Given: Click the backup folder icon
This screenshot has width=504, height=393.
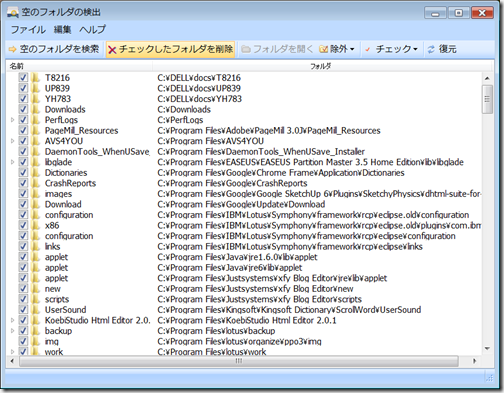Looking at the screenshot, I should coord(36,331).
